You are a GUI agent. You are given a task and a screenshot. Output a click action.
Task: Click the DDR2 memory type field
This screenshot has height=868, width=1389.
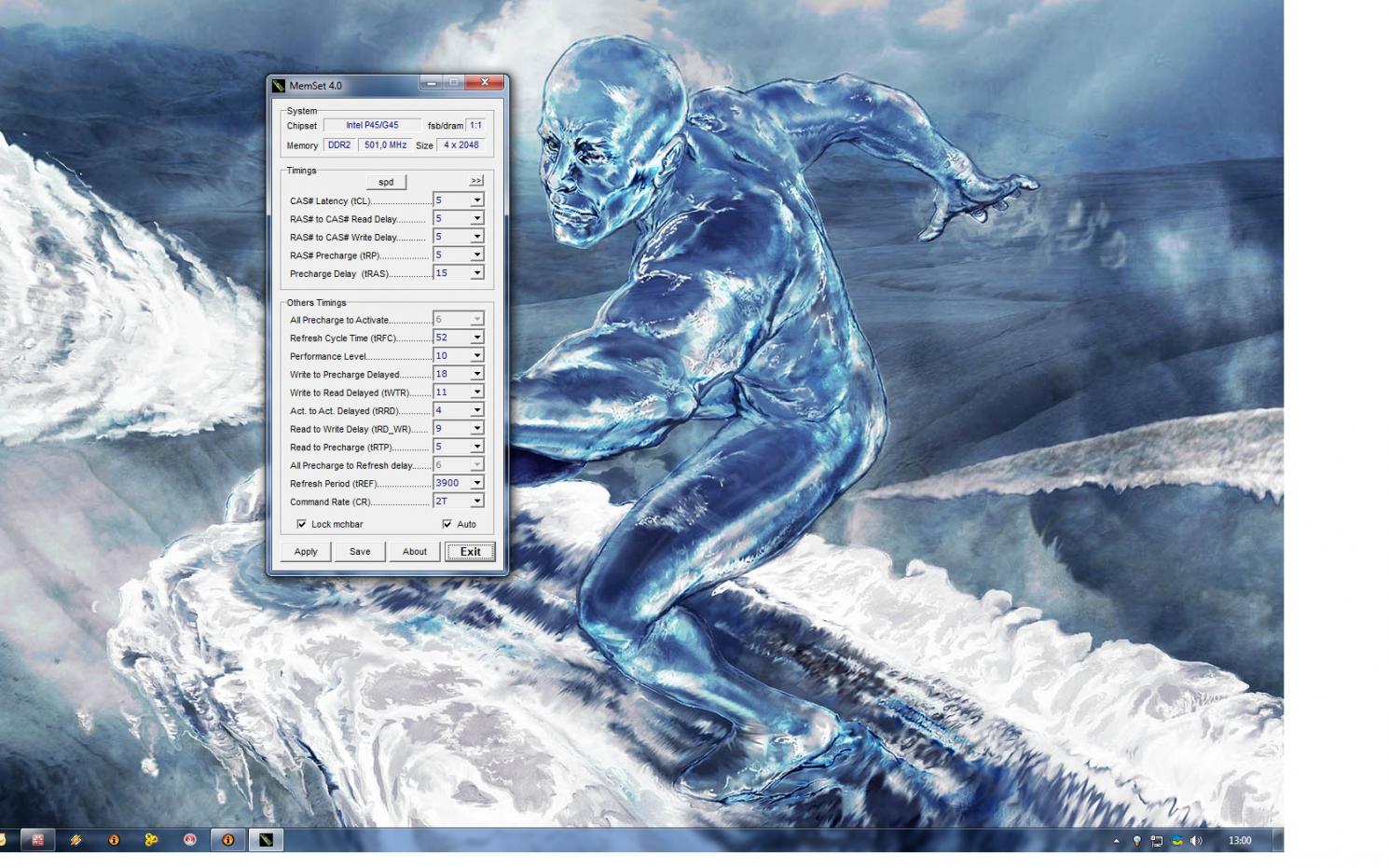coord(339,145)
